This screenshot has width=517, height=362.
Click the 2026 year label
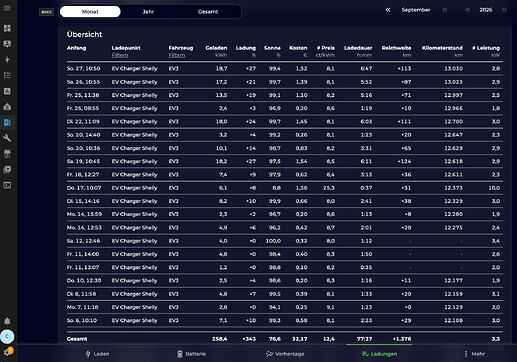point(486,10)
